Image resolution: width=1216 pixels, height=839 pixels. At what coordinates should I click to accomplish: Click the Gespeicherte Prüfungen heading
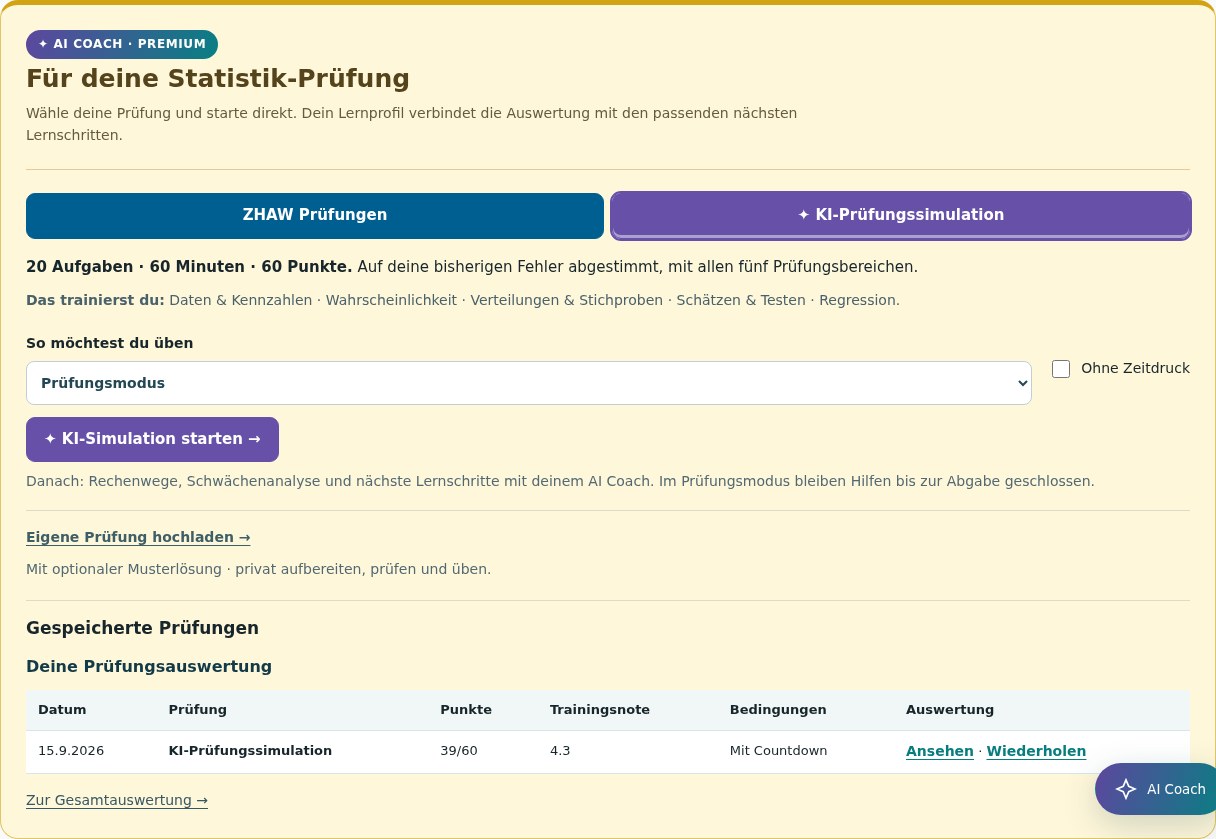click(x=142, y=628)
